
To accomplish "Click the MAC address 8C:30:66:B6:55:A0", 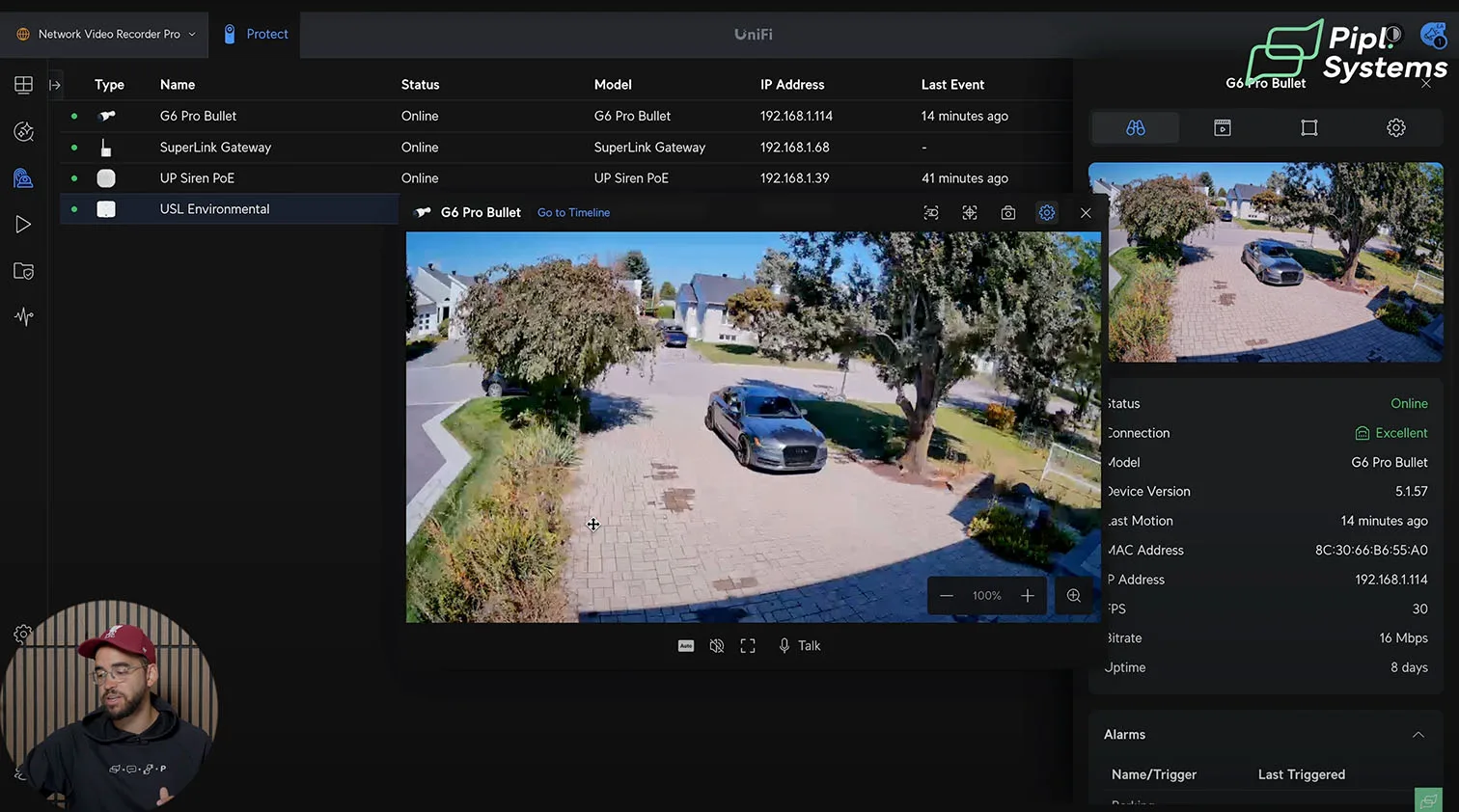I will (x=1371, y=551).
